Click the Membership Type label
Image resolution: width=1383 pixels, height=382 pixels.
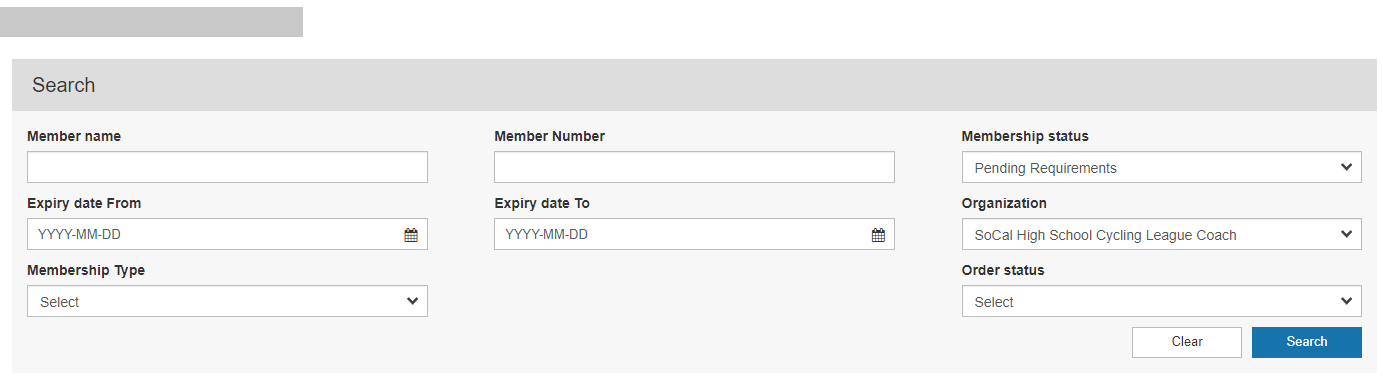(x=86, y=270)
